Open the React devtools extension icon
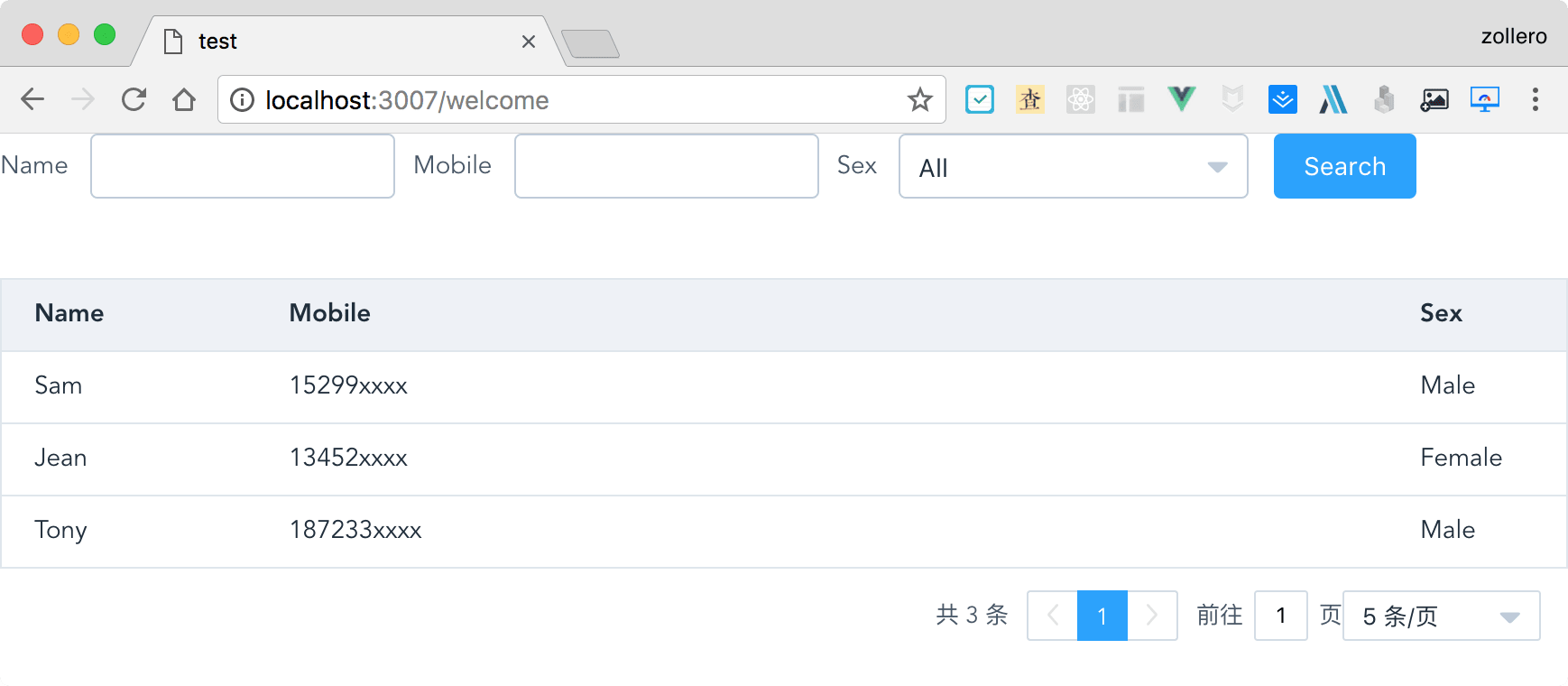Viewport: 1568px width, 686px height. click(1080, 99)
